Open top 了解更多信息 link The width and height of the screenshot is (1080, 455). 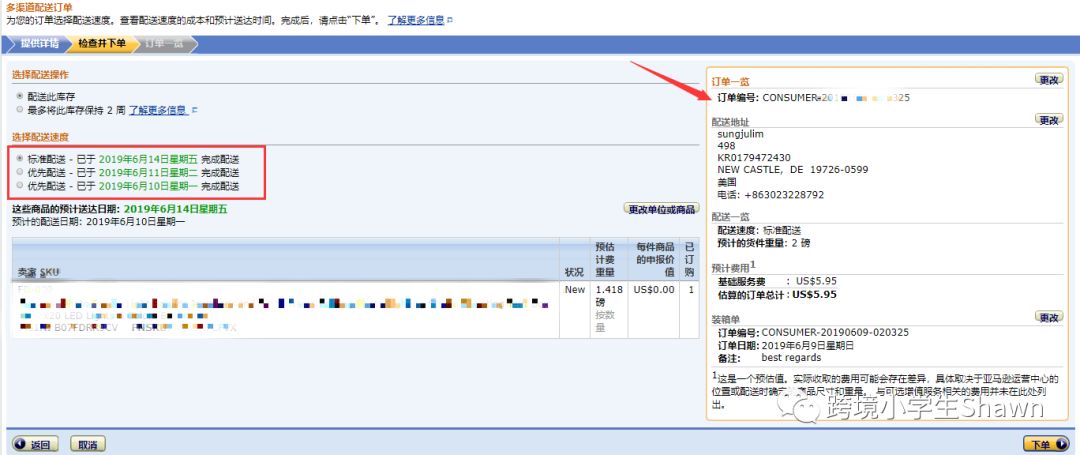[x=416, y=20]
